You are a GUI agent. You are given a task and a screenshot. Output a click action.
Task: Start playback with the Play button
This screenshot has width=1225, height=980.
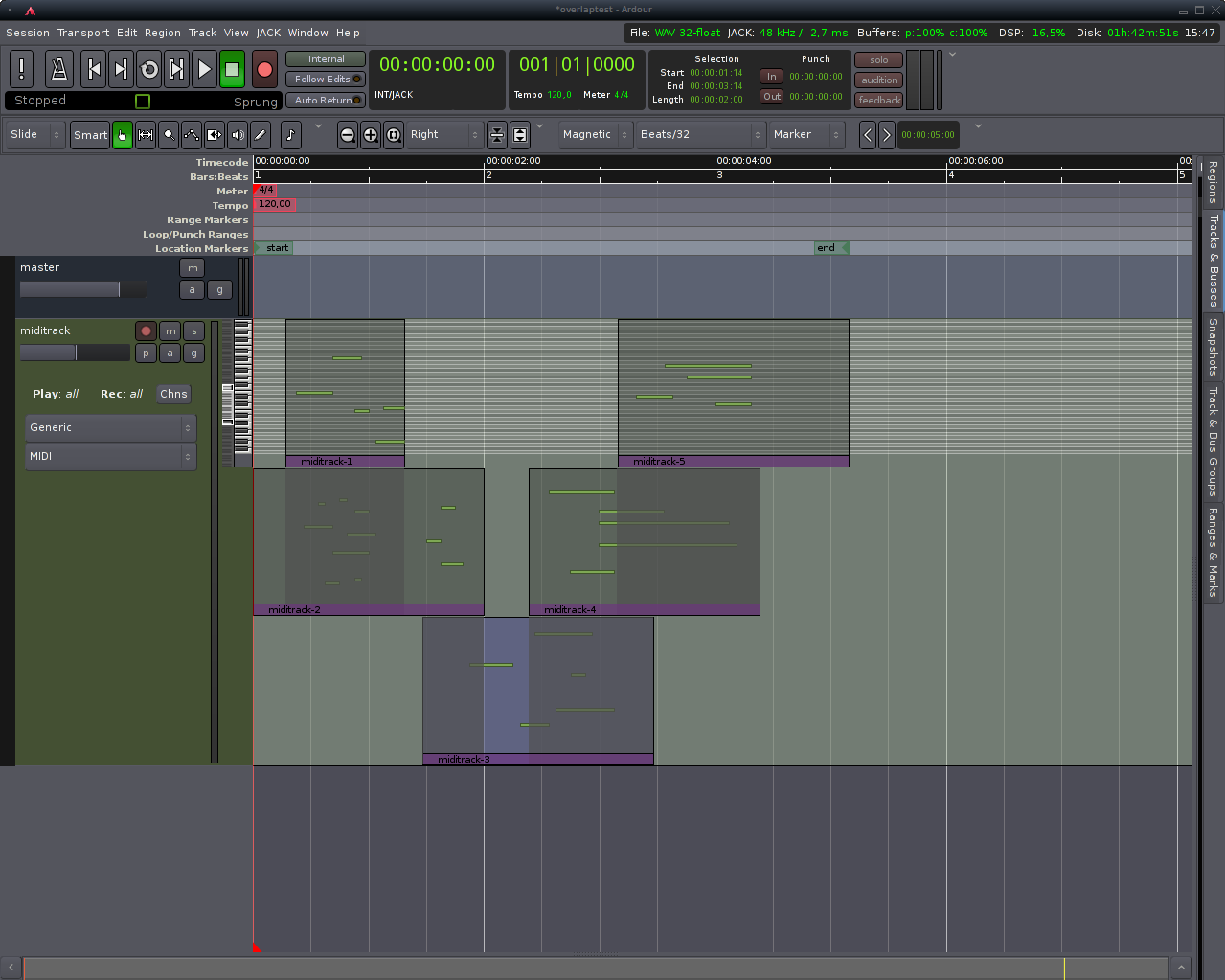click(204, 70)
